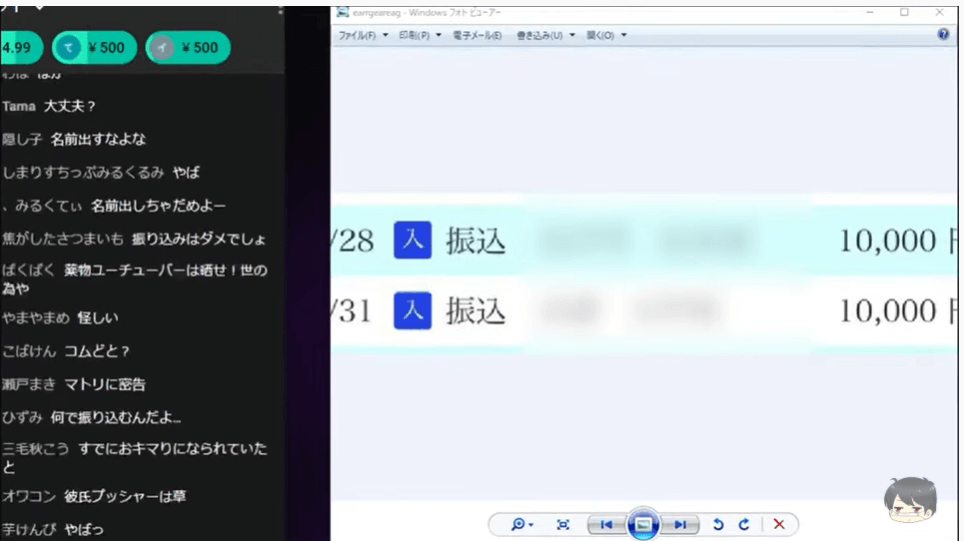Open the 開く(O) menu

coord(606,35)
